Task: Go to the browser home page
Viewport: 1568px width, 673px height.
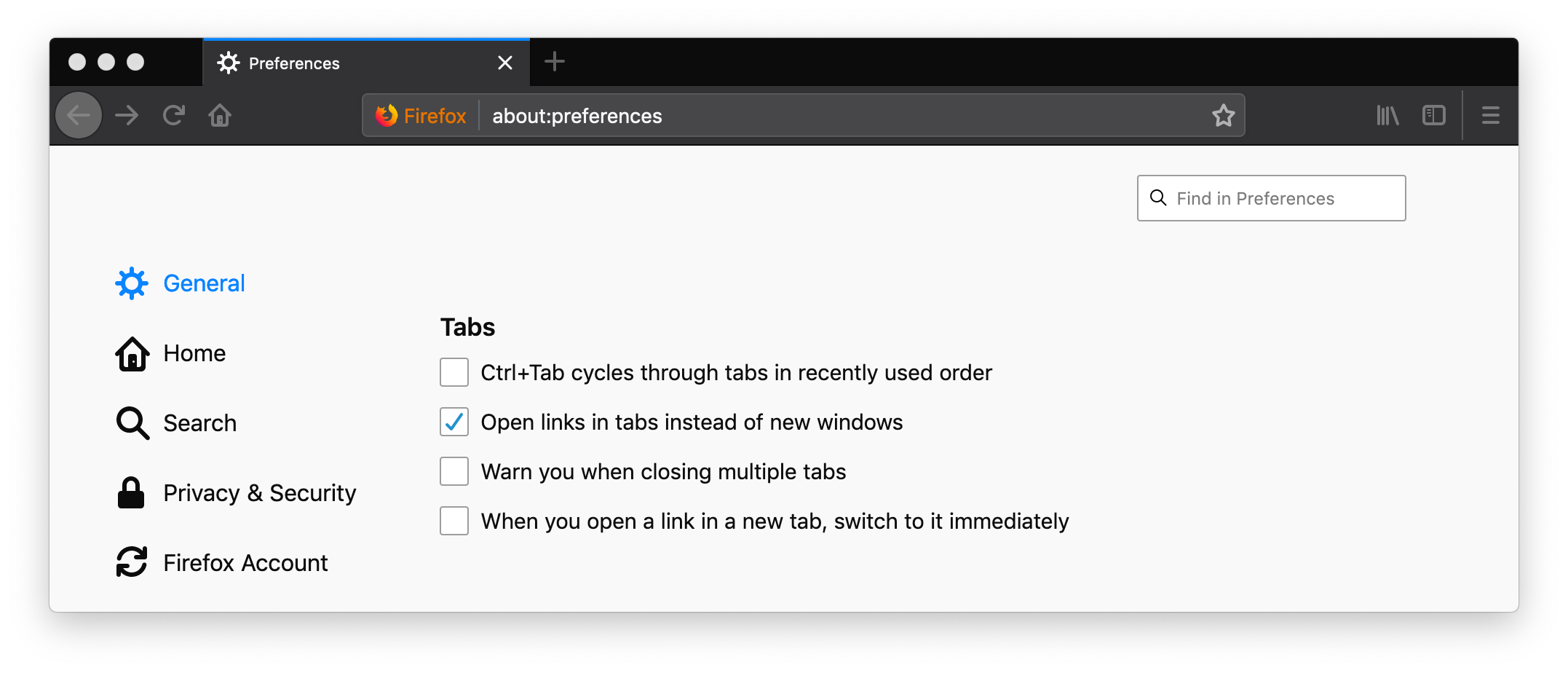Action: [220, 115]
